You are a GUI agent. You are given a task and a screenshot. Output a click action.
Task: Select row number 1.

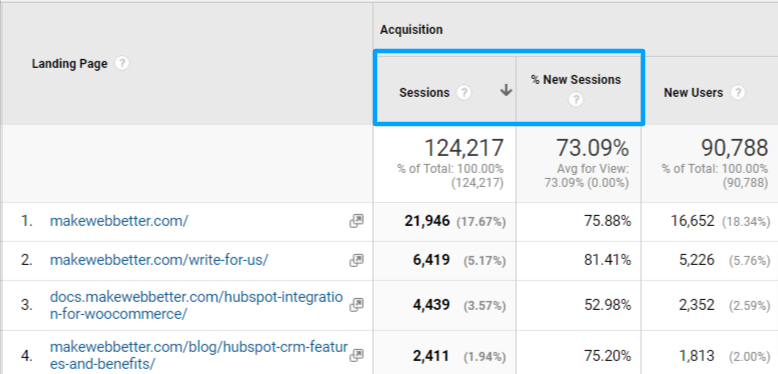point(27,221)
